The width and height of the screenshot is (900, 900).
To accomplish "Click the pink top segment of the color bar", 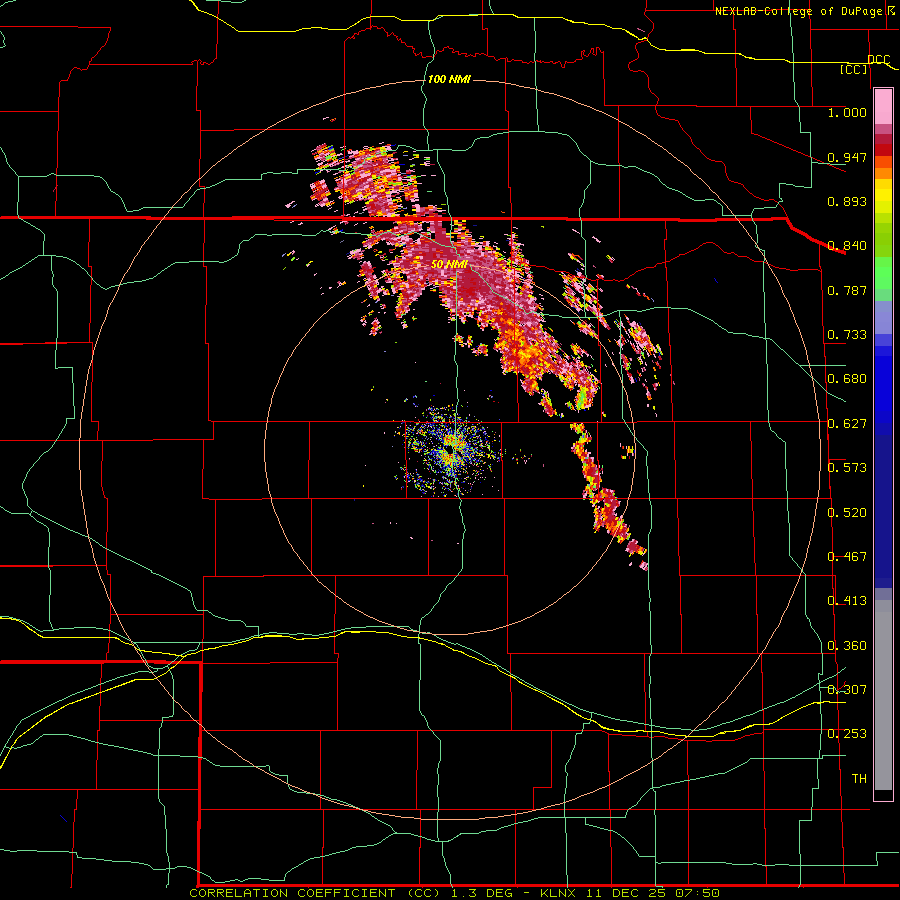I will (x=883, y=107).
